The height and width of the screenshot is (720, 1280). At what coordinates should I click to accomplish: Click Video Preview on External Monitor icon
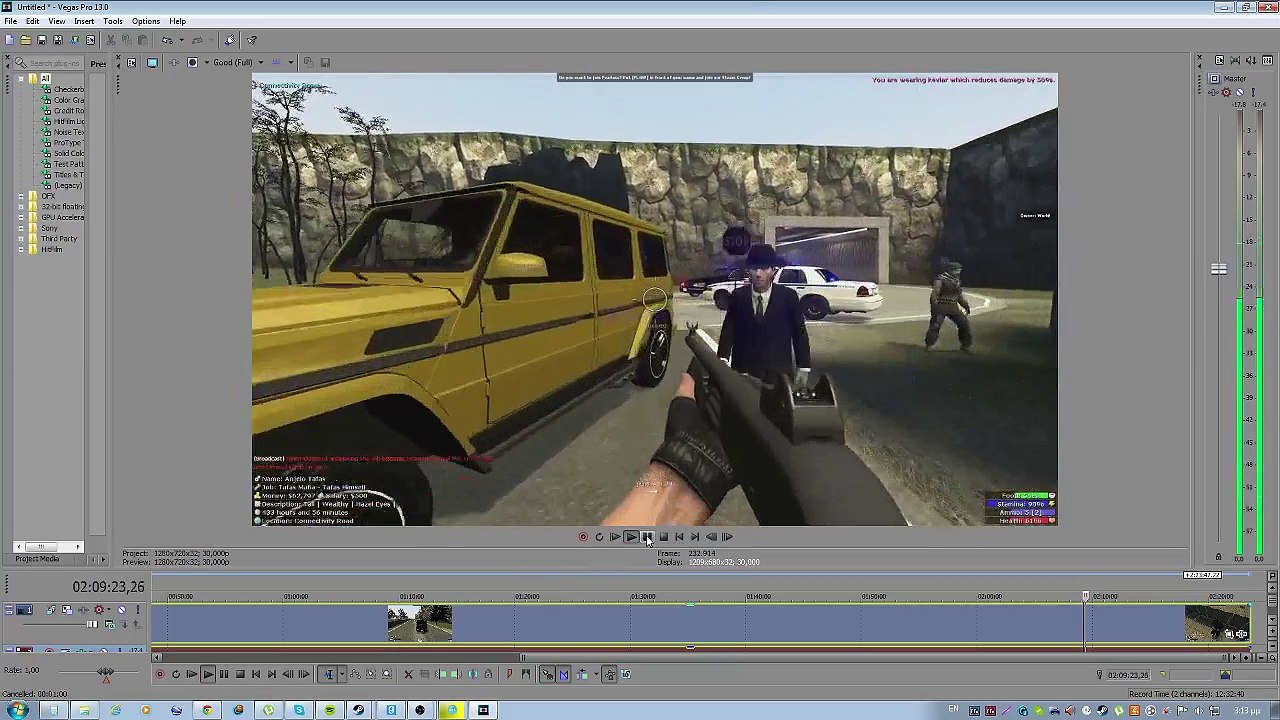coord(152,62)
